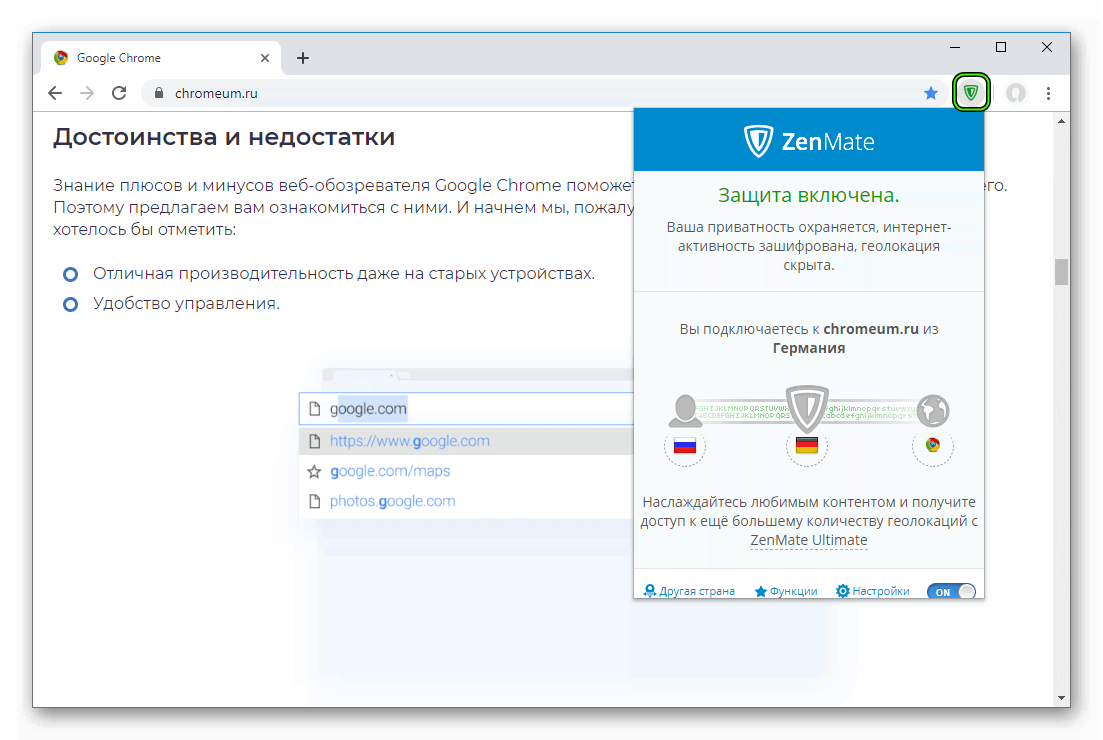Follow the ZenMate Ultimate link

808,540
